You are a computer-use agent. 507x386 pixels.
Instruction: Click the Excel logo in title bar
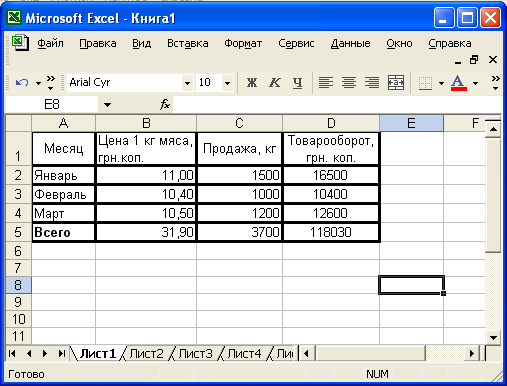pos(14,17)
